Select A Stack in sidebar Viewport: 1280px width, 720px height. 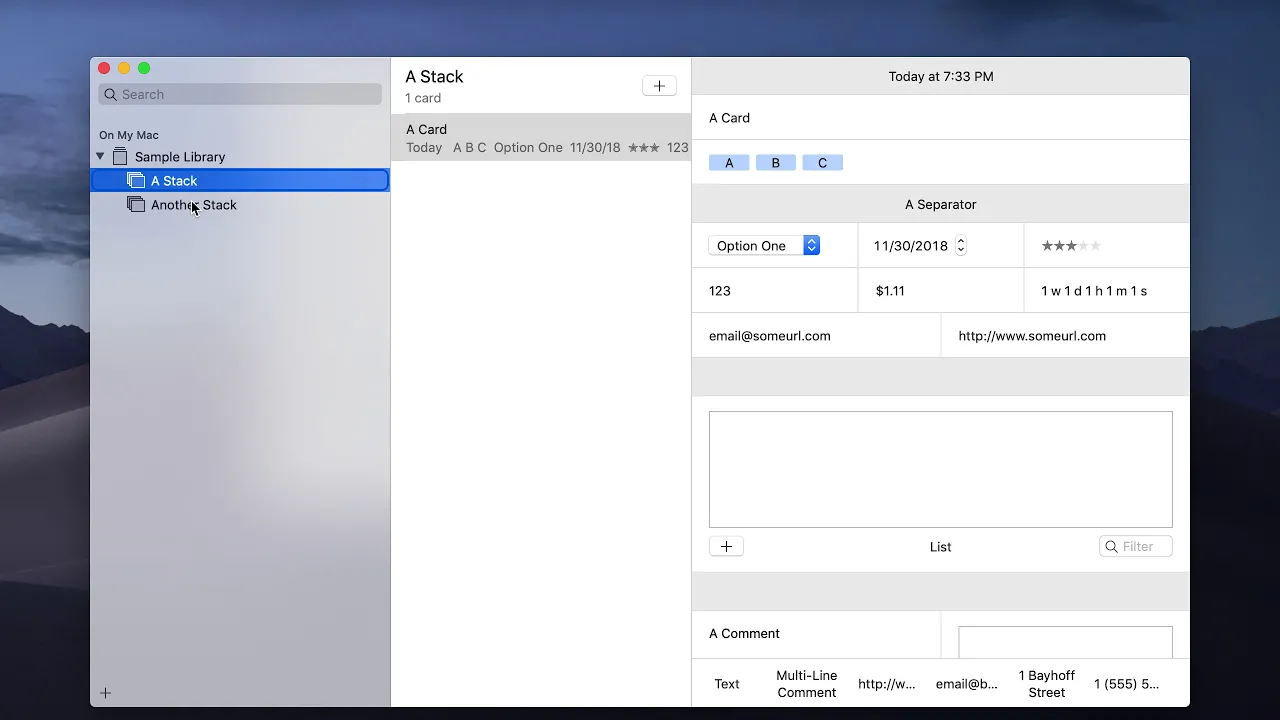240,181
